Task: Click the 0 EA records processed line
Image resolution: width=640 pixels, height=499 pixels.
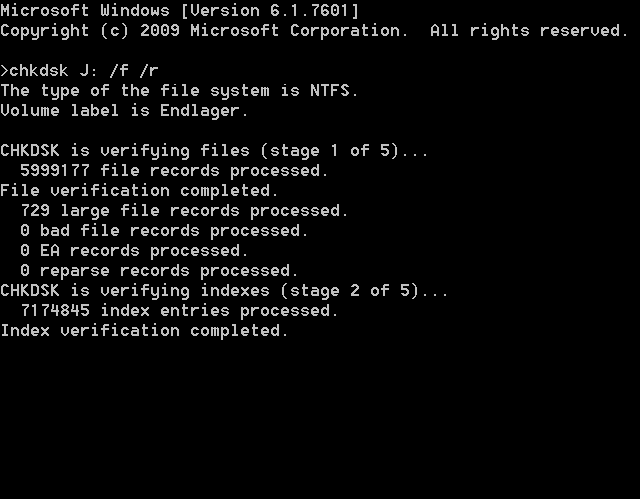Action: (x=134, y=251)
